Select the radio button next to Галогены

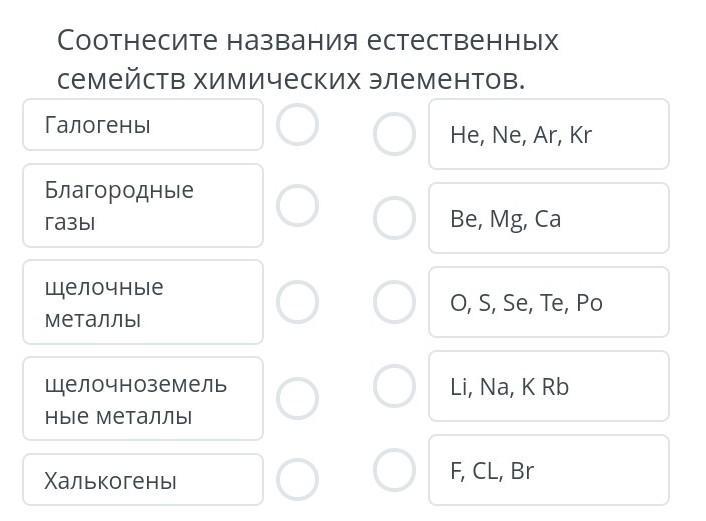point(297,125)
